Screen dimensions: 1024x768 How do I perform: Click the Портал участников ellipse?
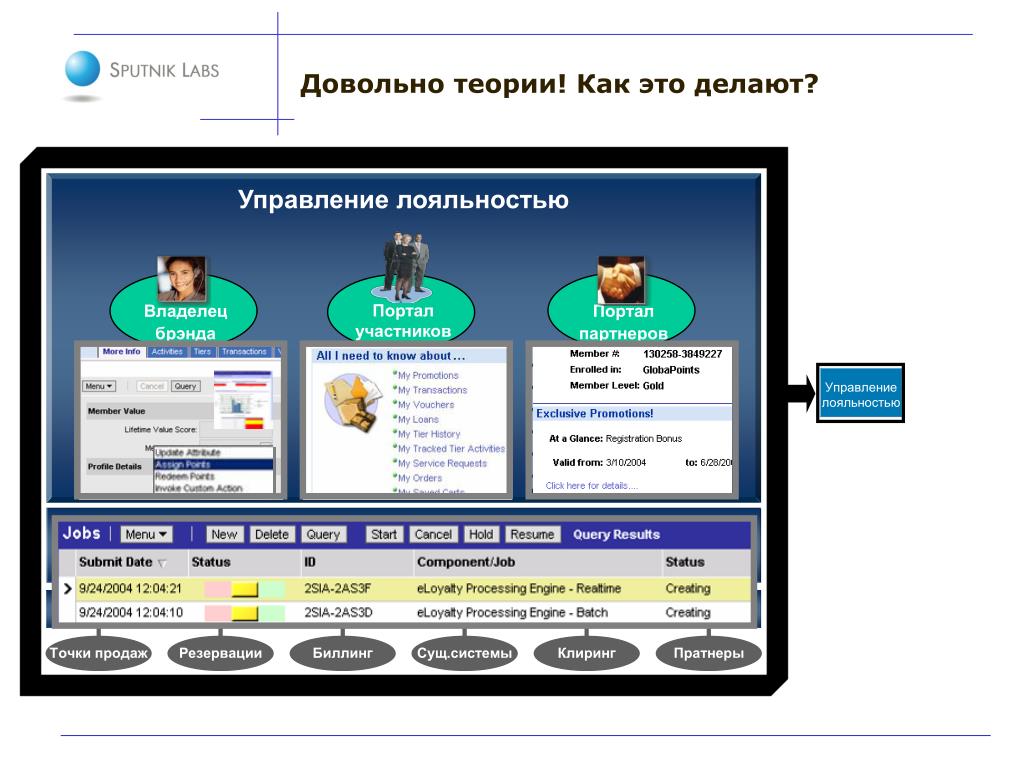[401, 310]
